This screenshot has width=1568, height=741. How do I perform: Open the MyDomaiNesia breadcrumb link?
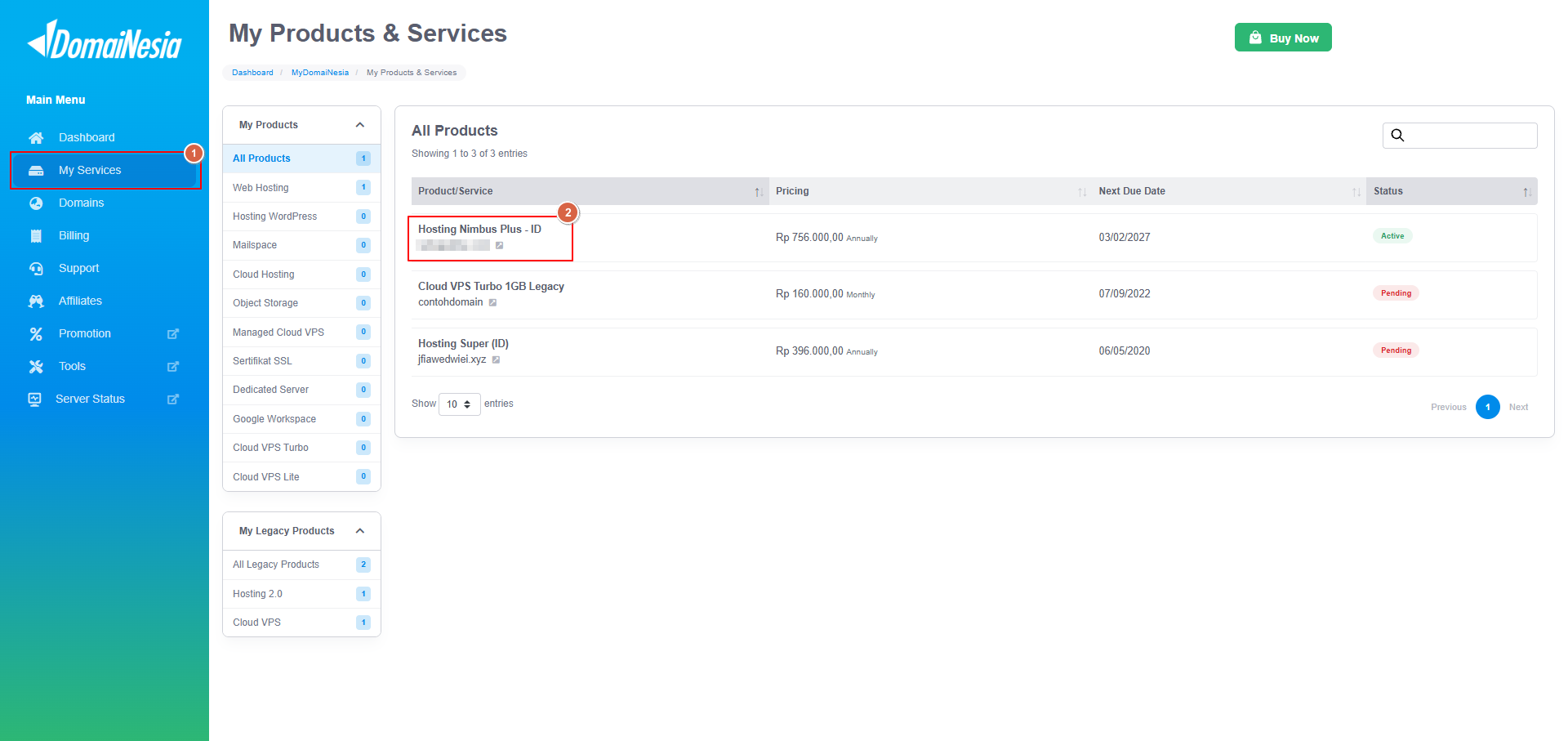[320, 73]
